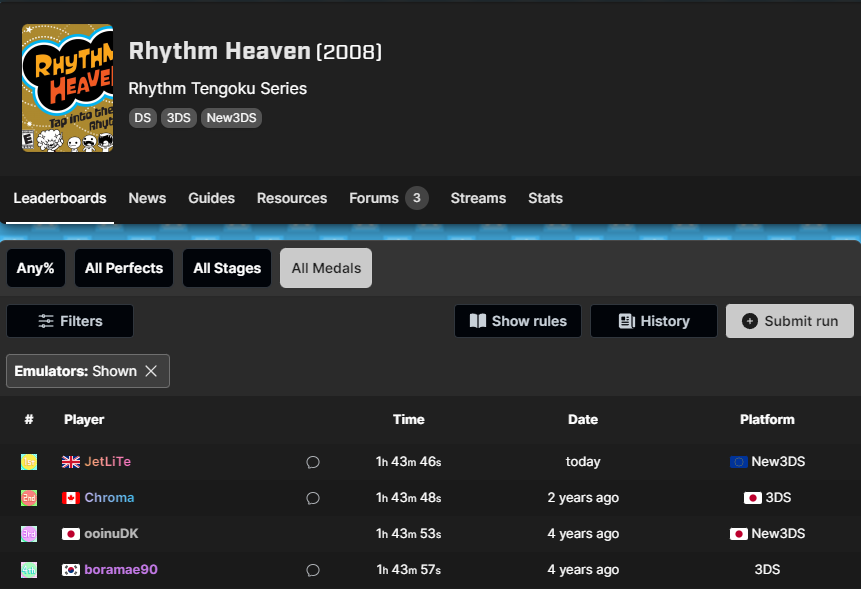Select the All Perfects category

tap(124, 268)
